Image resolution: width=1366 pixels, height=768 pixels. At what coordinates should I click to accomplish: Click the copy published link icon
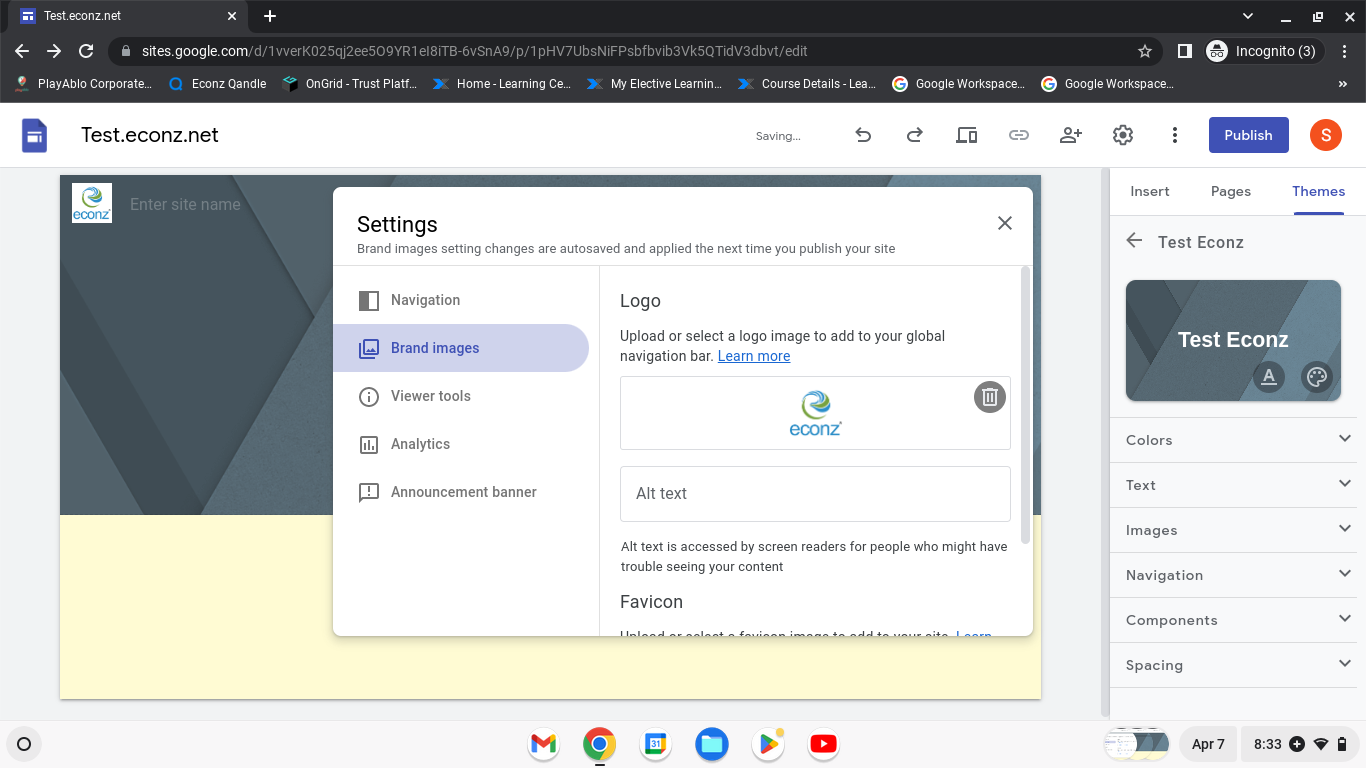[x=1018, y=135]
